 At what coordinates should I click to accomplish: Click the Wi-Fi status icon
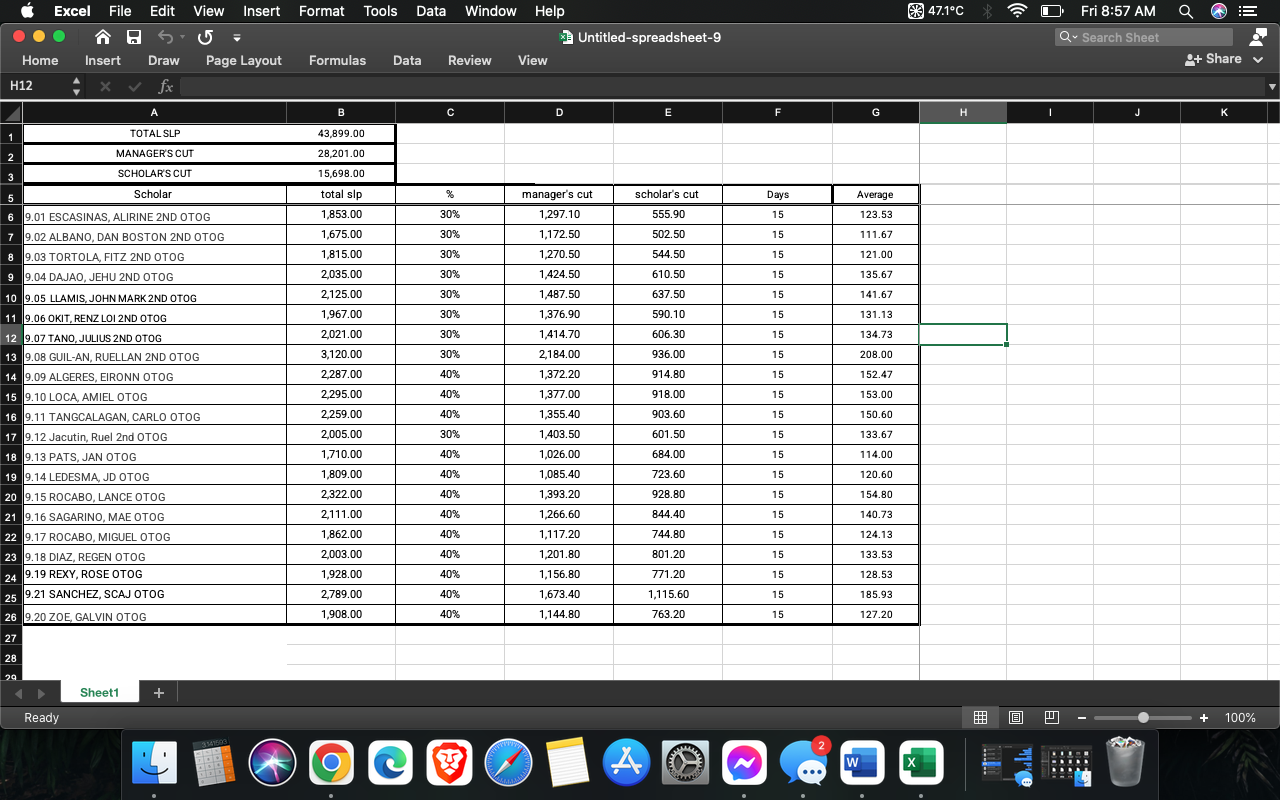(x=1018, y=11)
